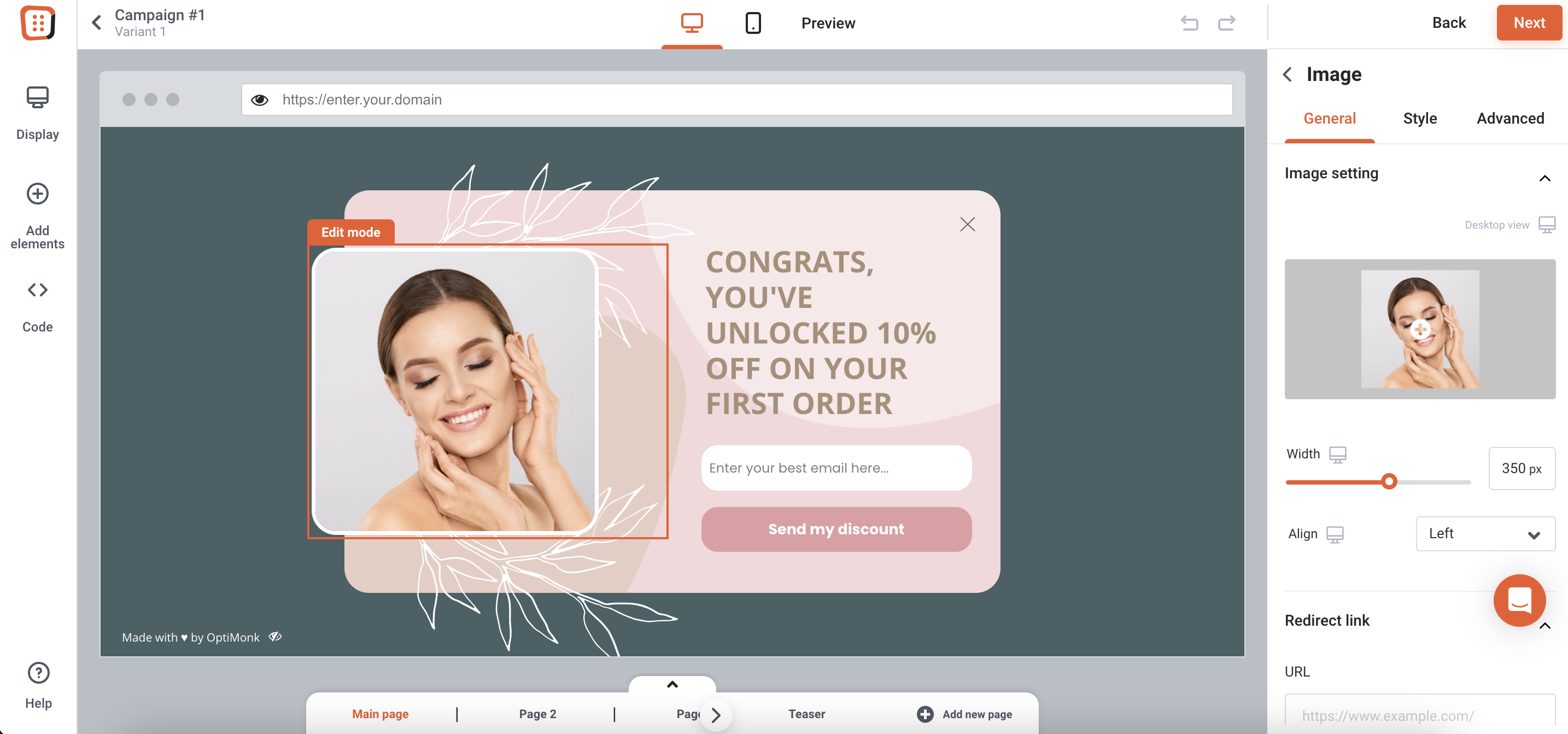Screen dimensions: 1568x734
Task: Click the Back button
Action: 1448,23
